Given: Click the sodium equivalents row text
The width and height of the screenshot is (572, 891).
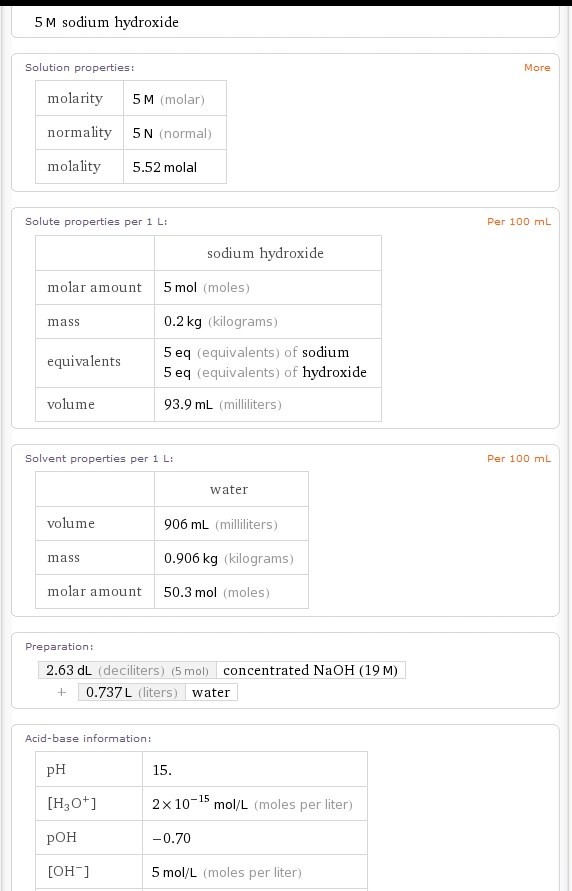Looking at the screenshot, I should click(256, 352).
